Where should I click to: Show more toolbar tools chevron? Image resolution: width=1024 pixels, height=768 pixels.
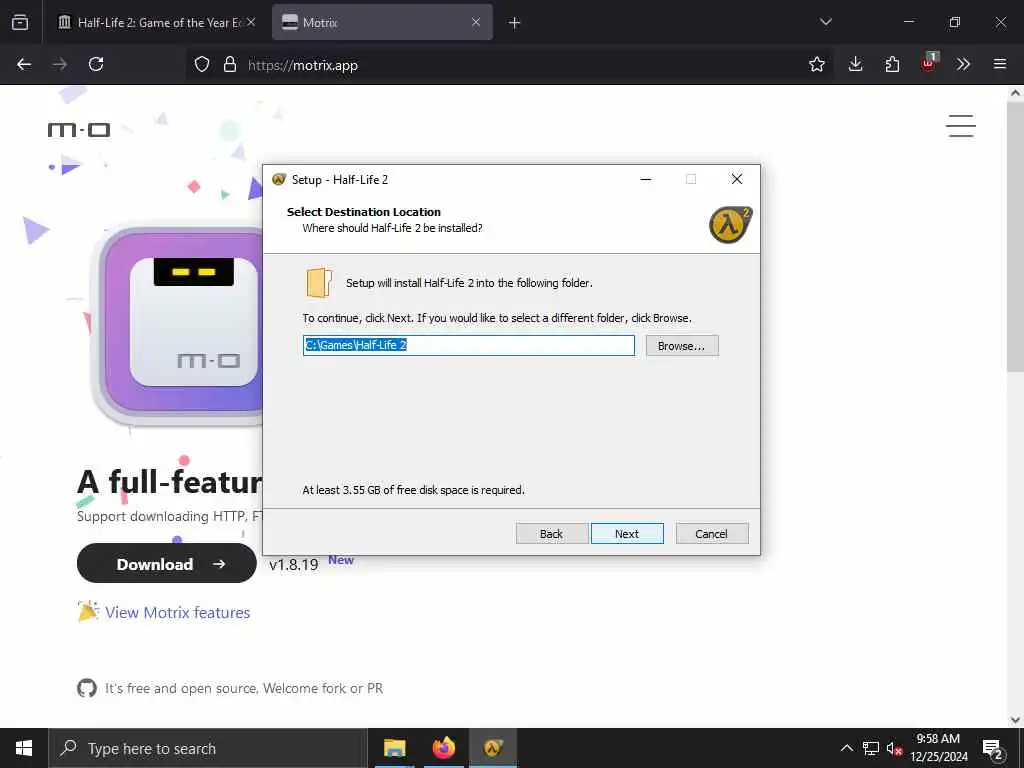(x=963, y=64)
